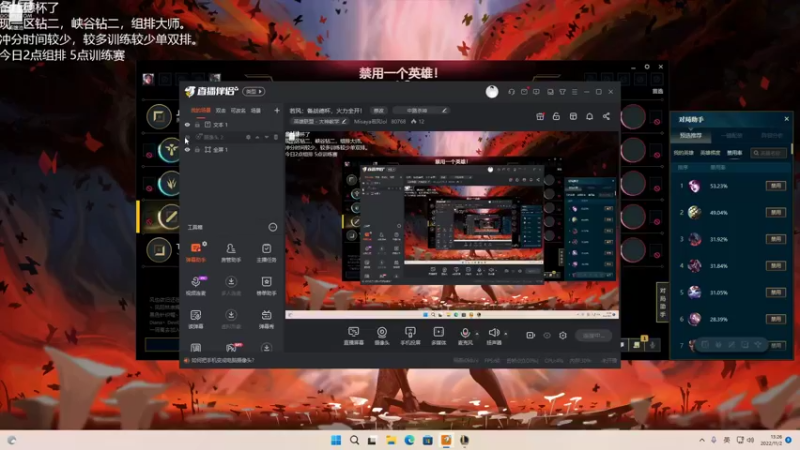Click 禁用 button for rank 3 hero
This screenshot has height=450, width=800.
(776, 239)
